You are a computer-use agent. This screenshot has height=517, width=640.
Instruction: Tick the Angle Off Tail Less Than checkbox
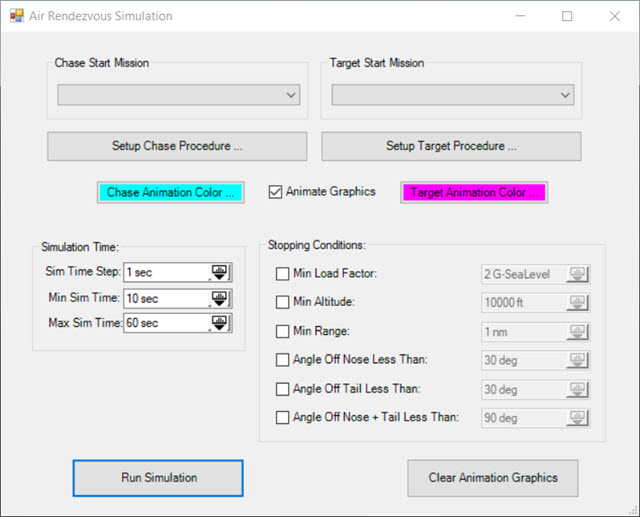(x=282, y=389)
